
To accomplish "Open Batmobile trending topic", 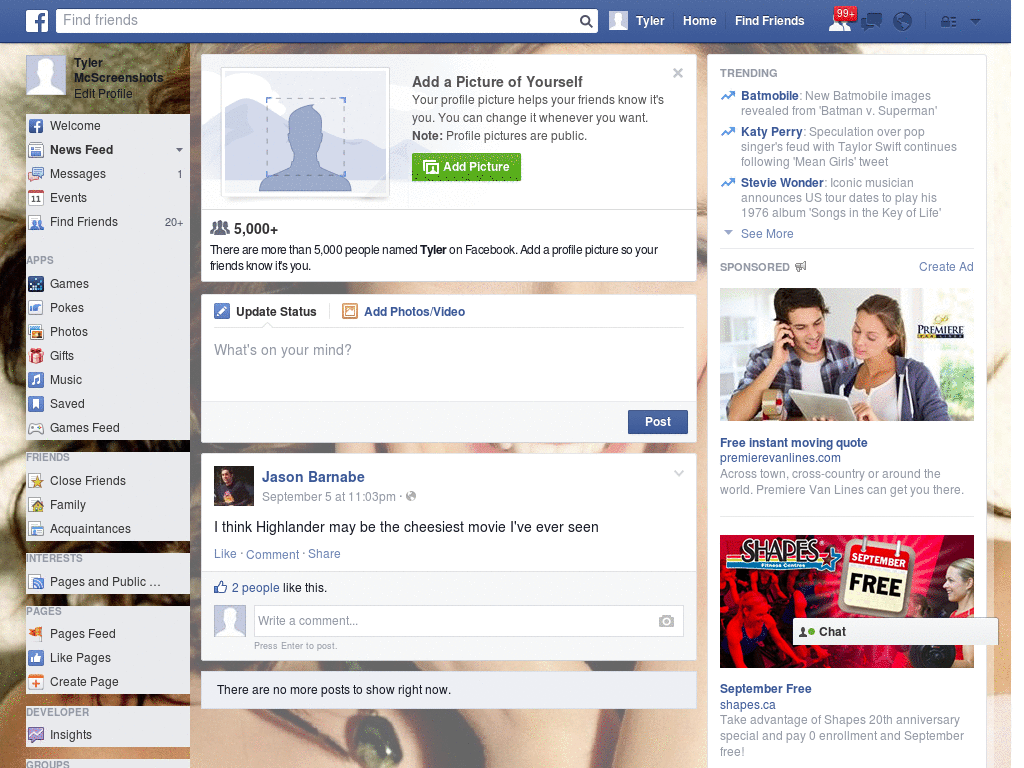I will (769, 95).
